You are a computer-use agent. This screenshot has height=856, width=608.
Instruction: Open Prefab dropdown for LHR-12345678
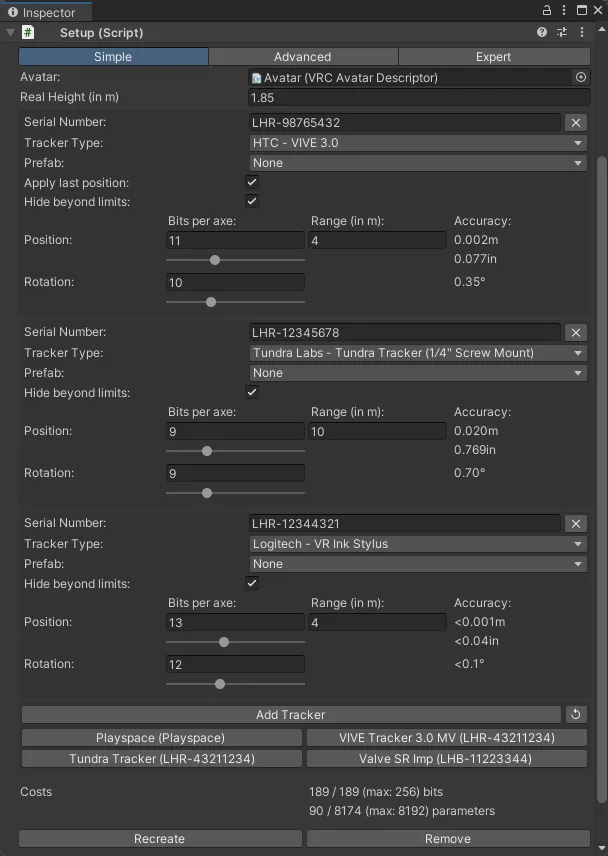[x=418, y=373]
